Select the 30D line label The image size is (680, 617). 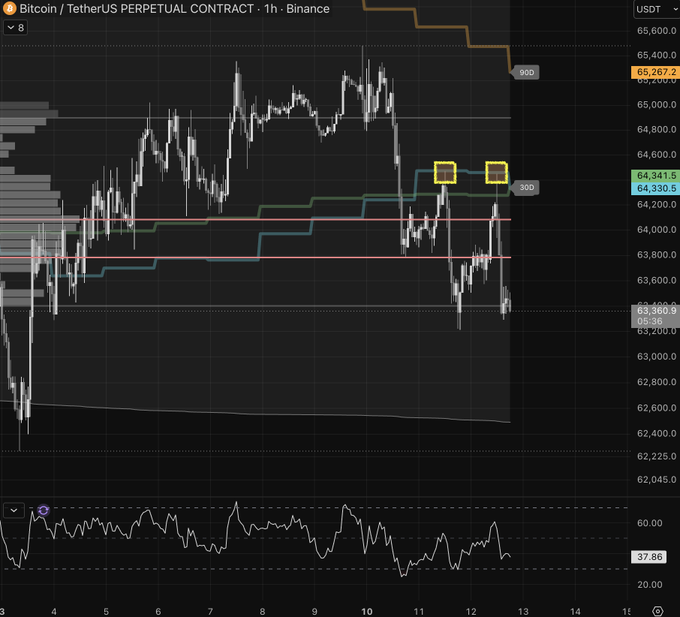(x=525, y=187)
